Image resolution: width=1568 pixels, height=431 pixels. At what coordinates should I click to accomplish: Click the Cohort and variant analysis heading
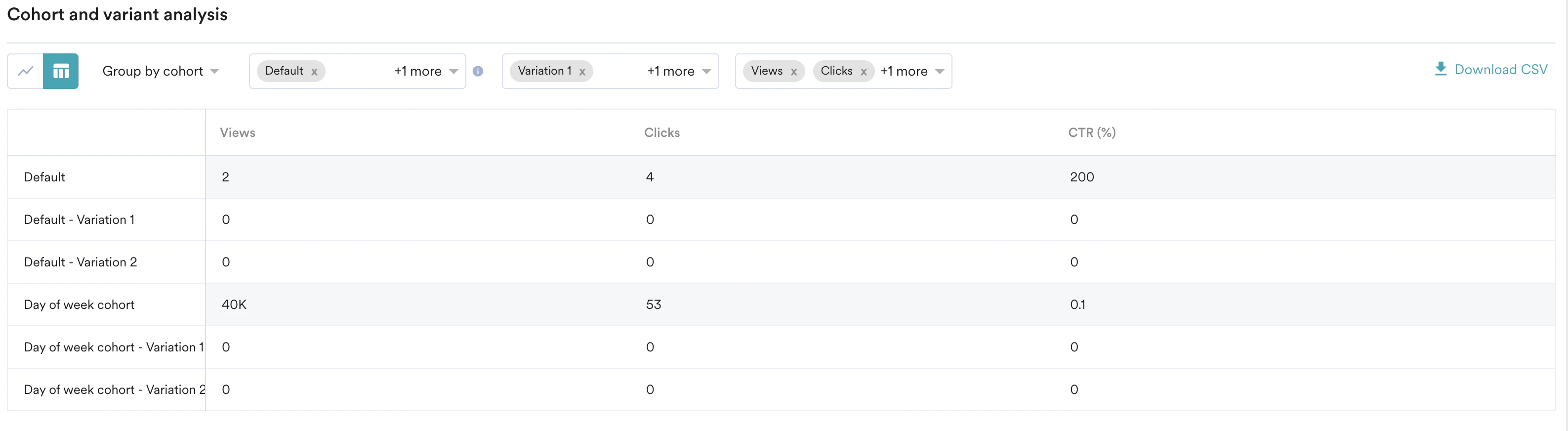117,15
